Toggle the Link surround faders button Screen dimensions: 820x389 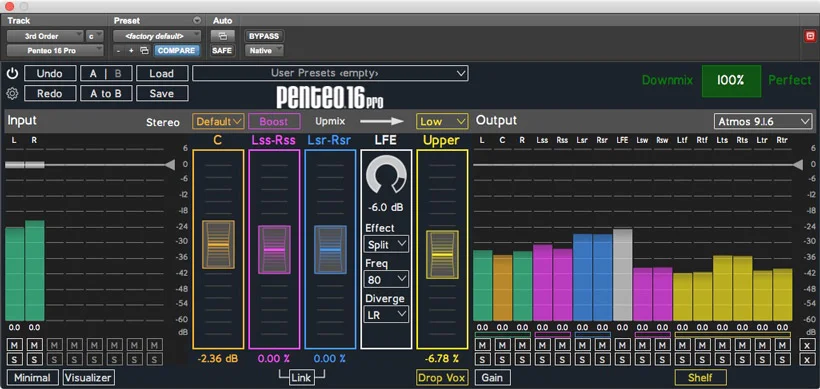pyautogui.click(x=302, y=377)
